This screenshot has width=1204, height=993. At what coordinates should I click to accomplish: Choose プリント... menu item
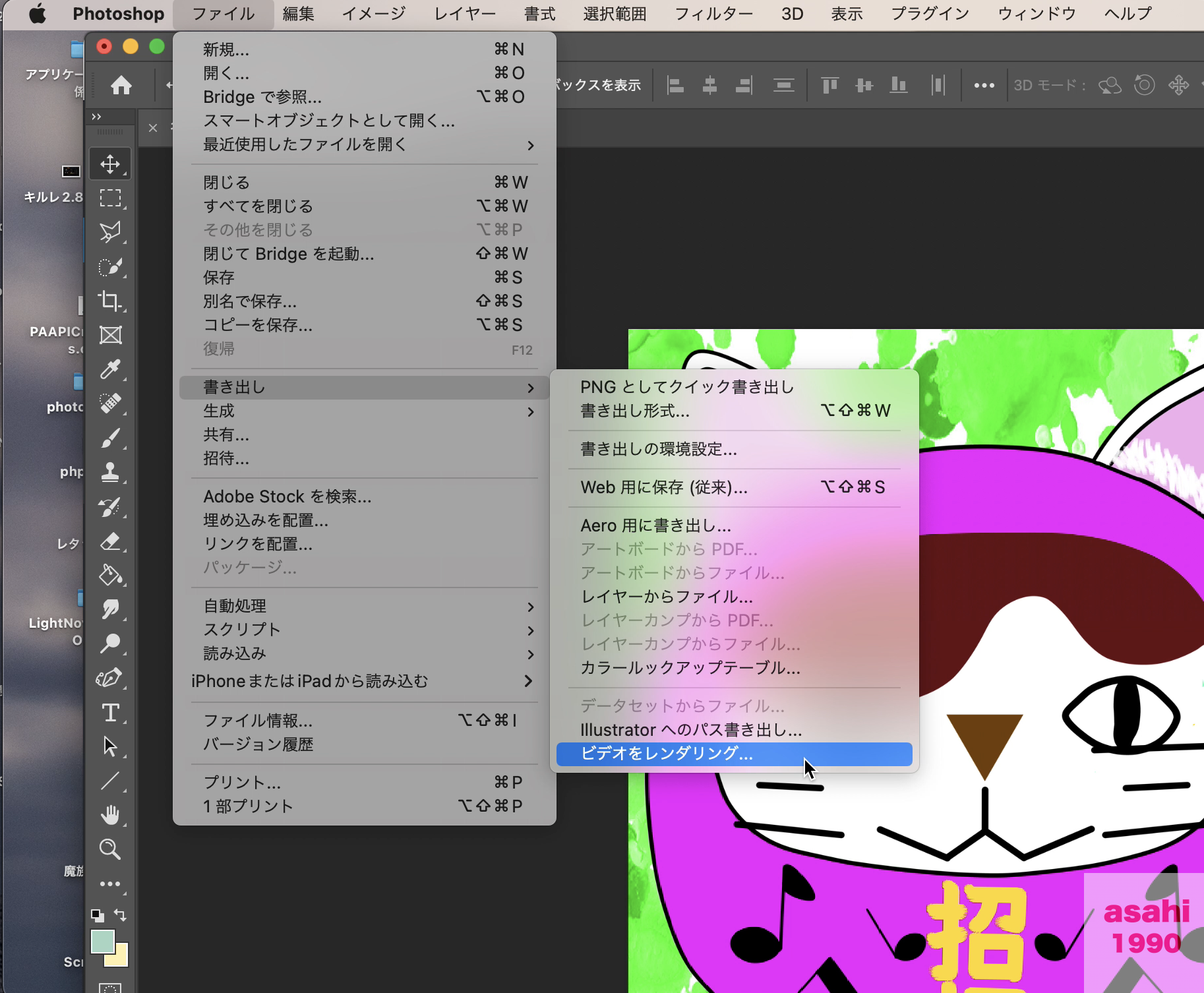(x=364, y=783)
